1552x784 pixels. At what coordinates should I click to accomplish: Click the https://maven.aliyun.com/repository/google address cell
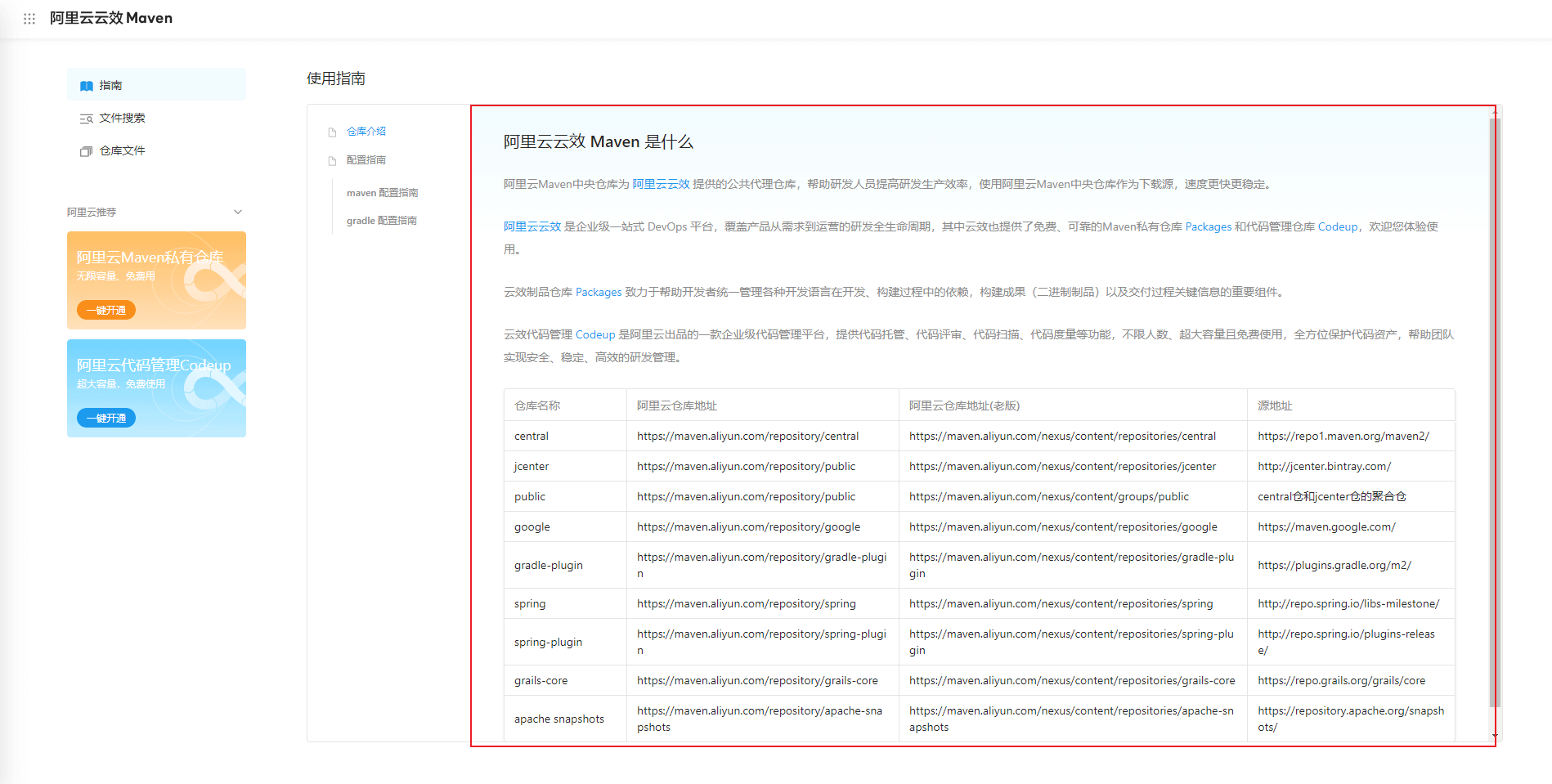click(762, 526)
